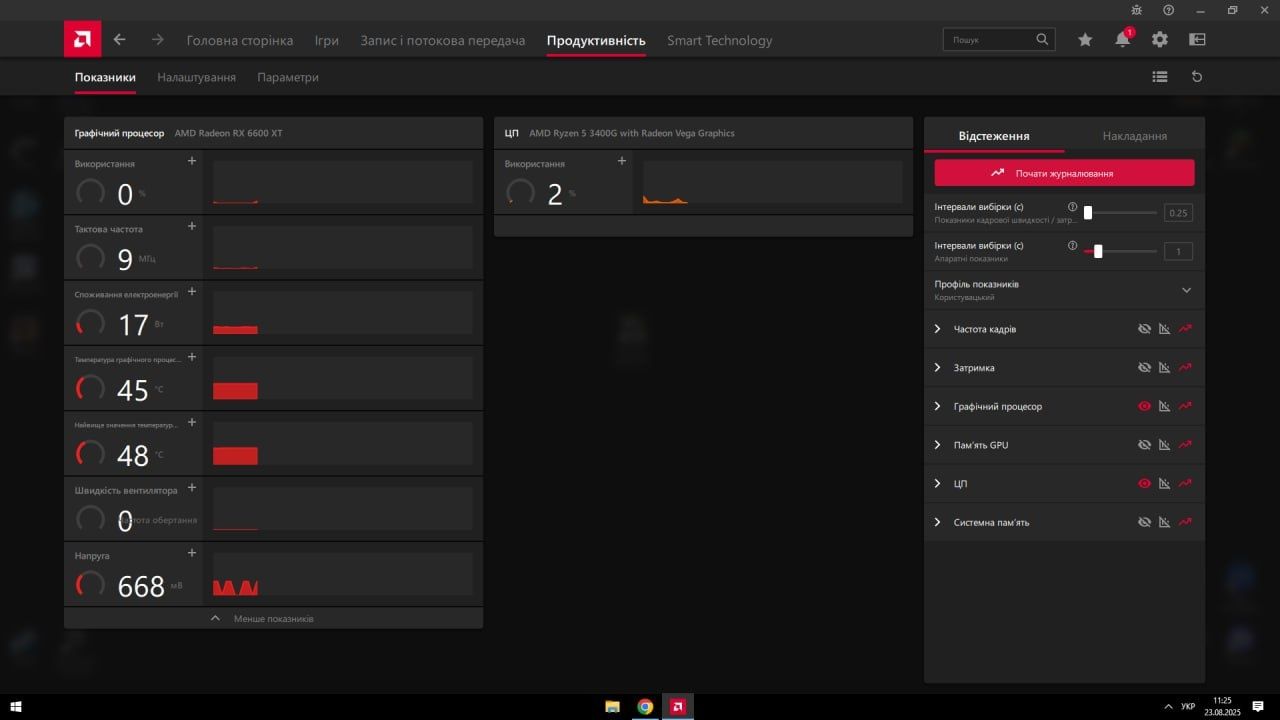Switch to Налаштування subtab
The height and width of the screenshot is (720, 1280).
point(197,77)
